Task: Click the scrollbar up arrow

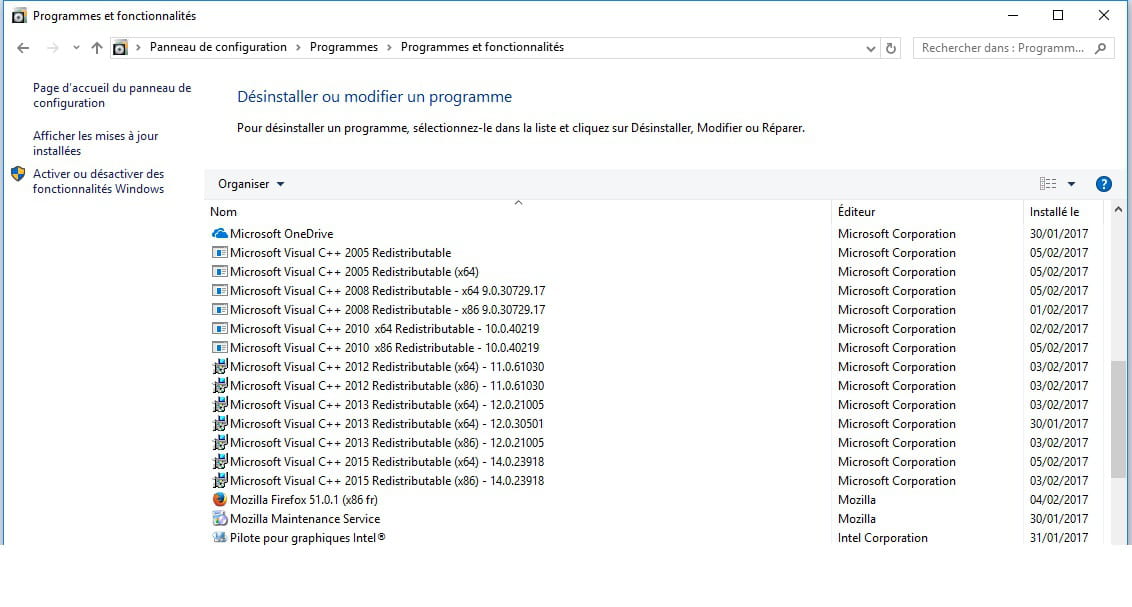Action: [1118, 210]
